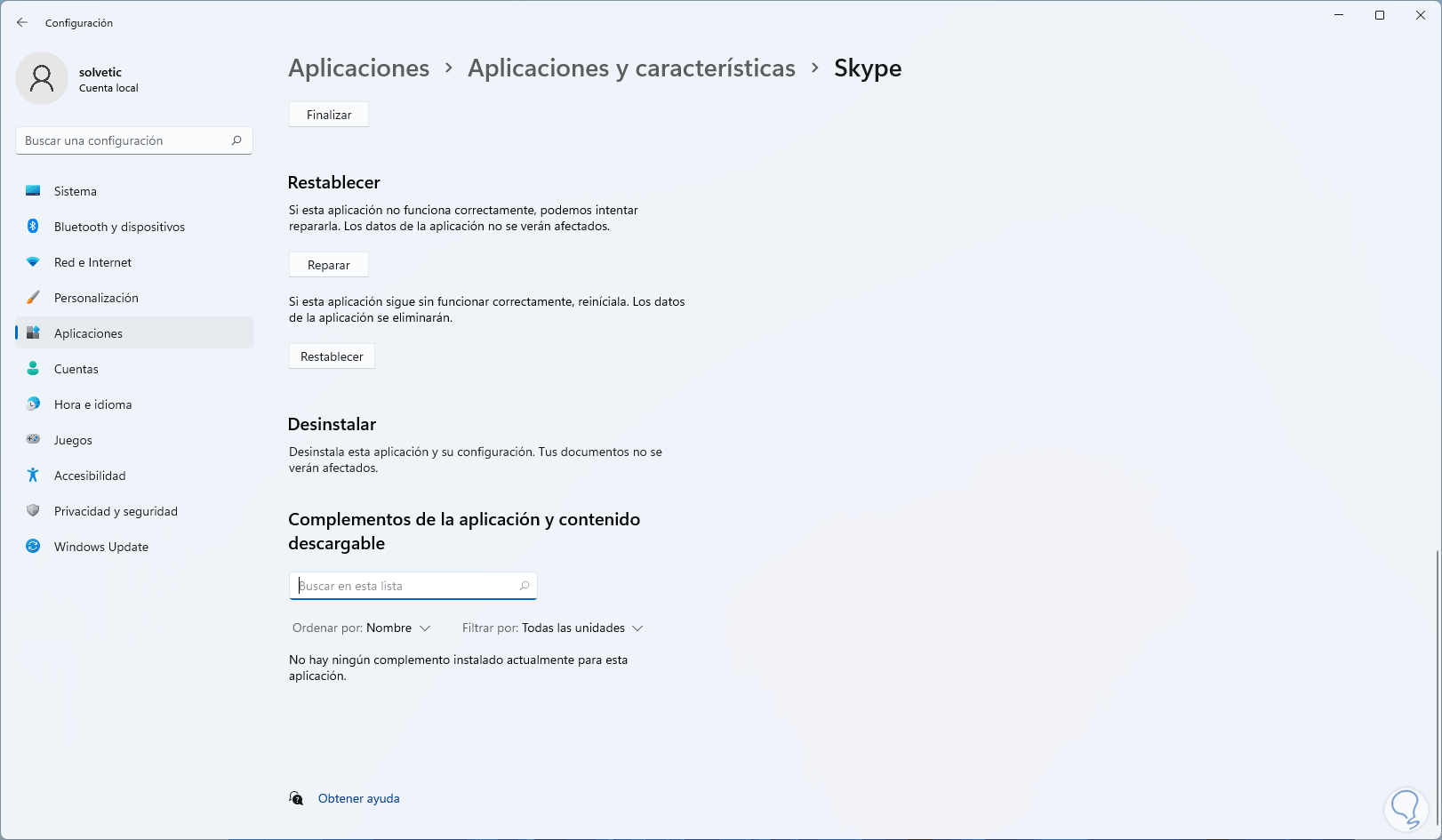
Task: Open the Personalización section
Action: [134, 298]
